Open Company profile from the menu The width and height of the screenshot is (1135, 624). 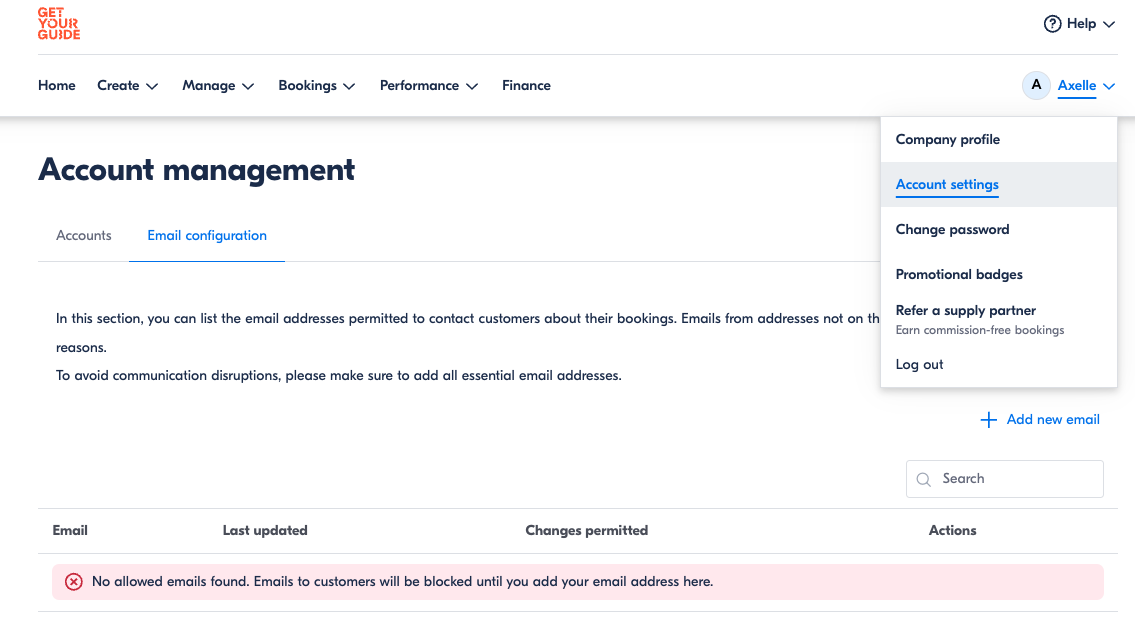pos(948,140)
